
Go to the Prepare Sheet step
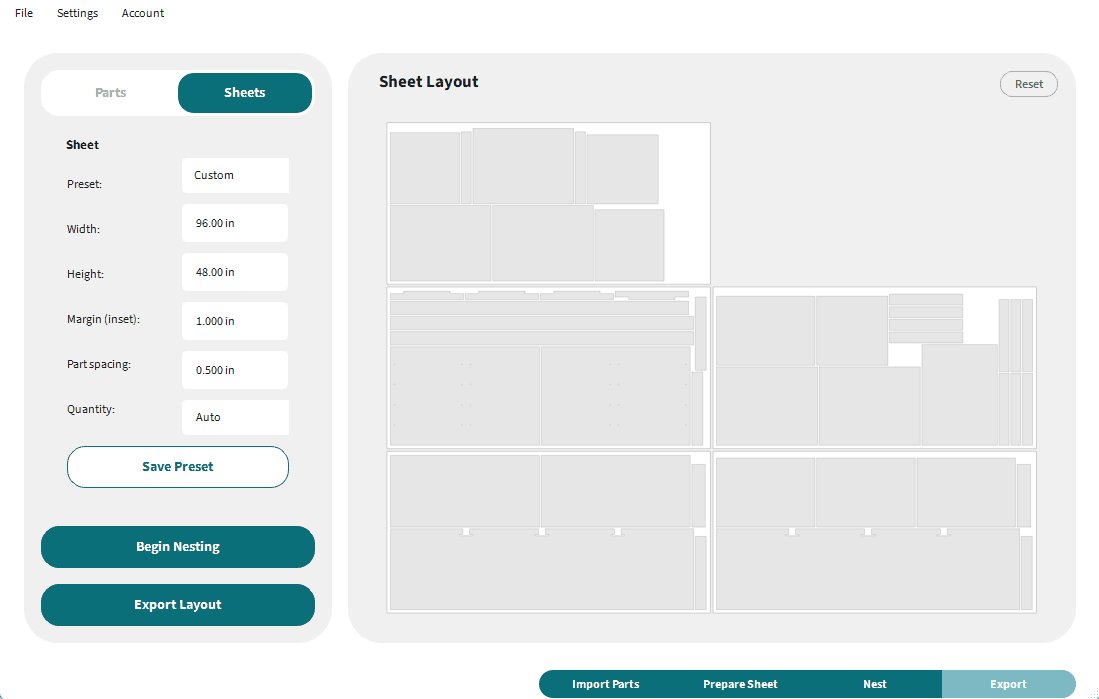[740, 684]
